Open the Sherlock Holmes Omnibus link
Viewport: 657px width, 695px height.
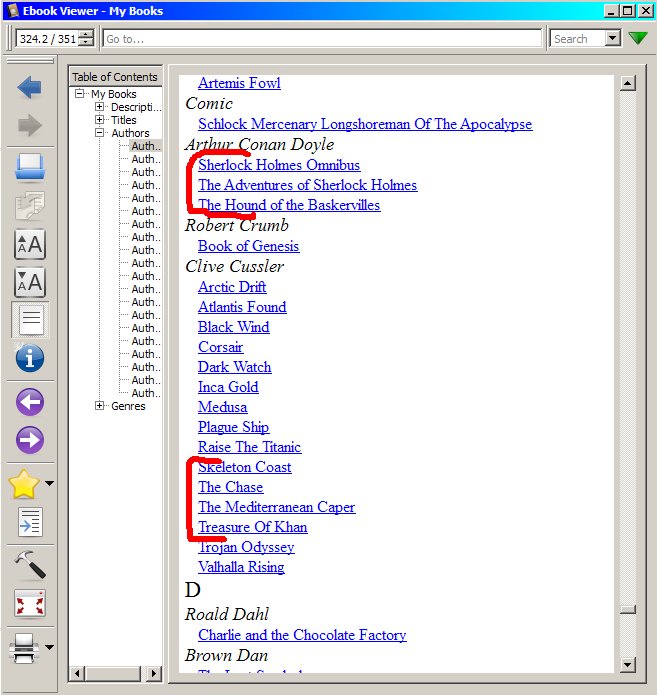[279, 165]
